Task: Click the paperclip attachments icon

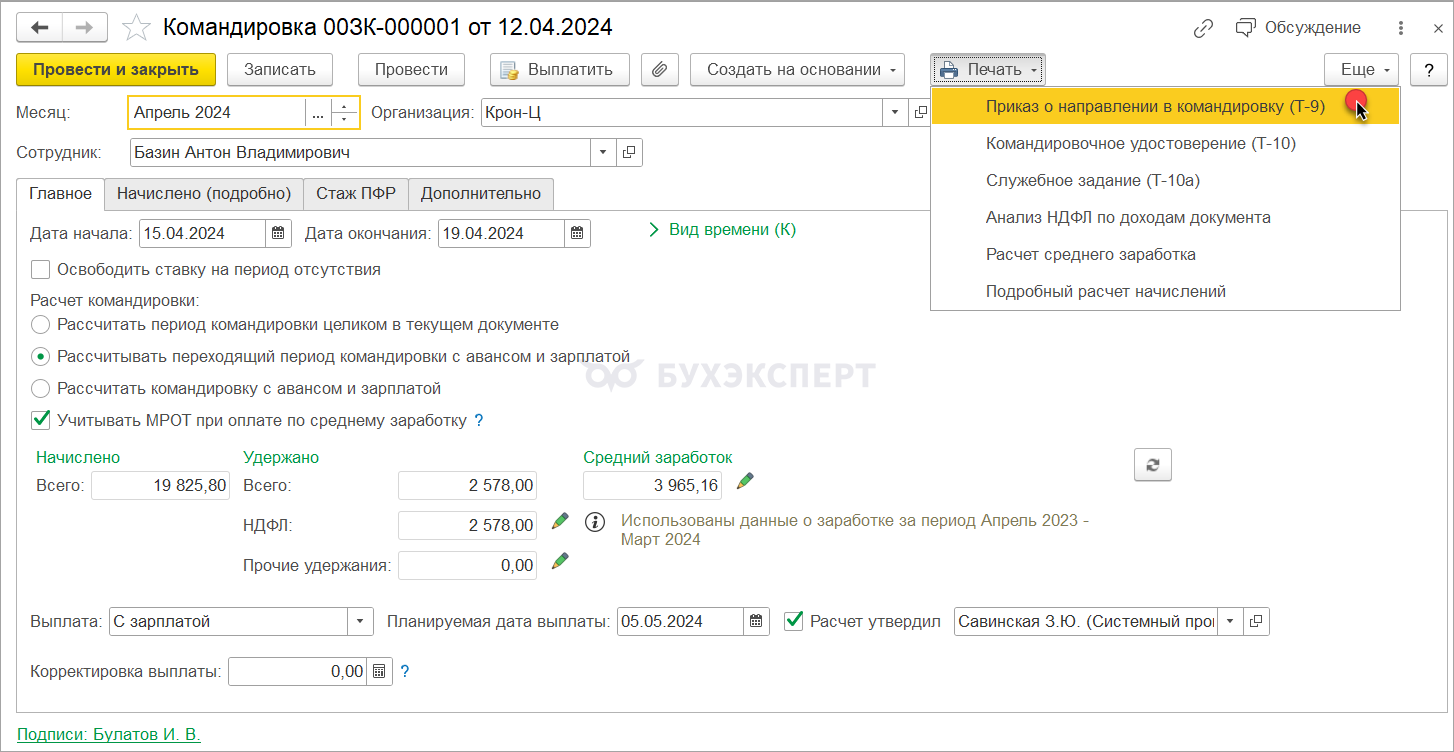Action: (x=659, y=70)
